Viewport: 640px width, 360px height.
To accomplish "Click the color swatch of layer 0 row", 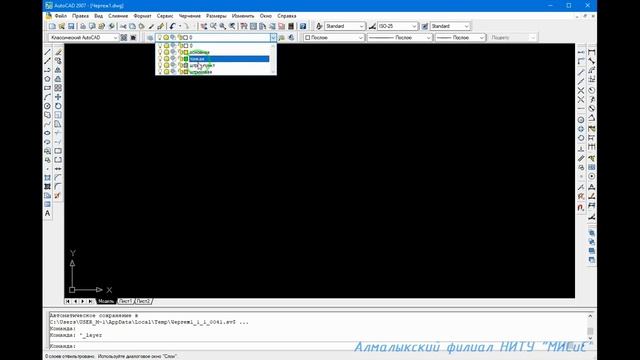I will [186, 46].
